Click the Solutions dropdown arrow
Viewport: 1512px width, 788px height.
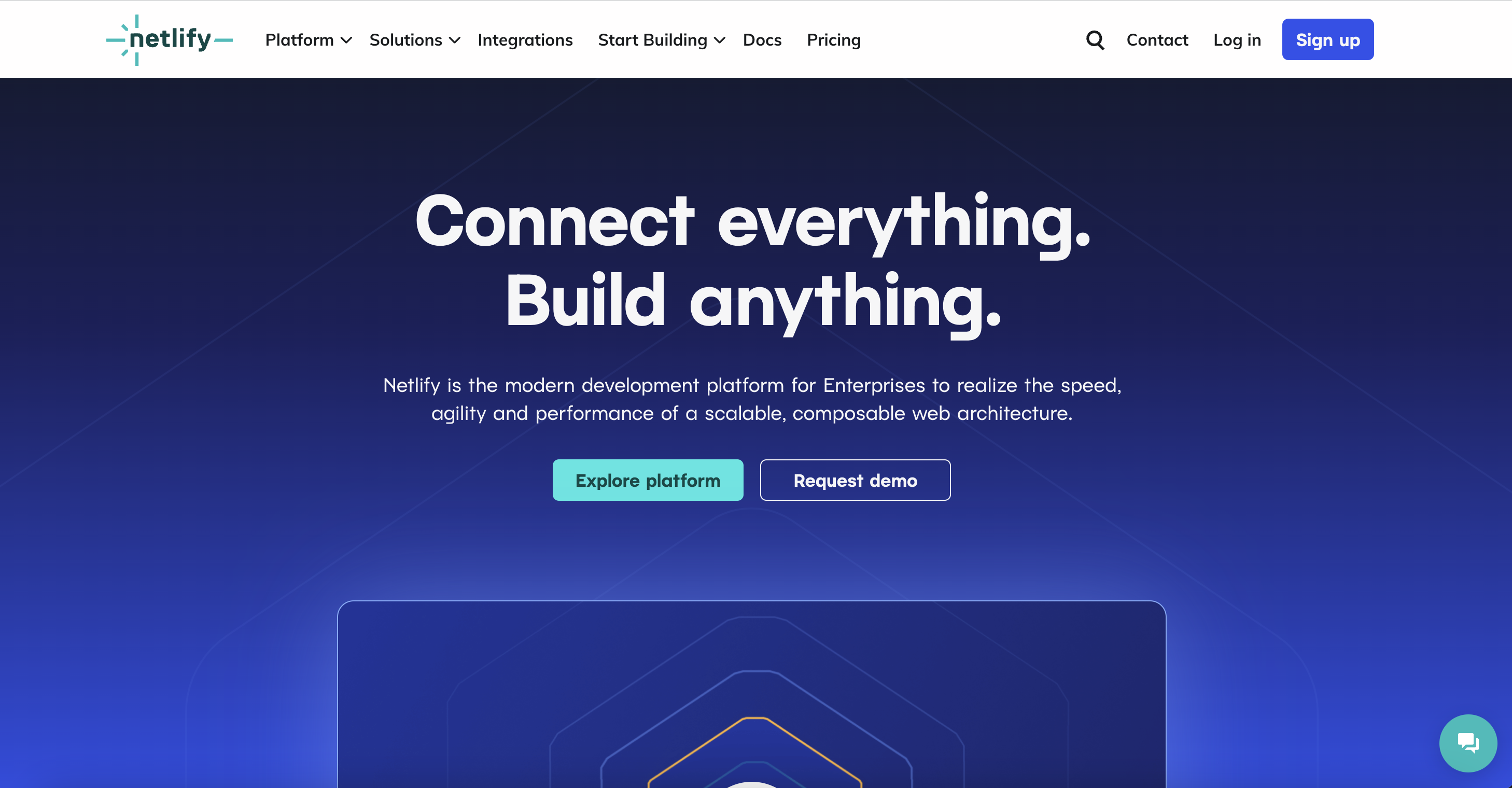click(x=455, y=40)
